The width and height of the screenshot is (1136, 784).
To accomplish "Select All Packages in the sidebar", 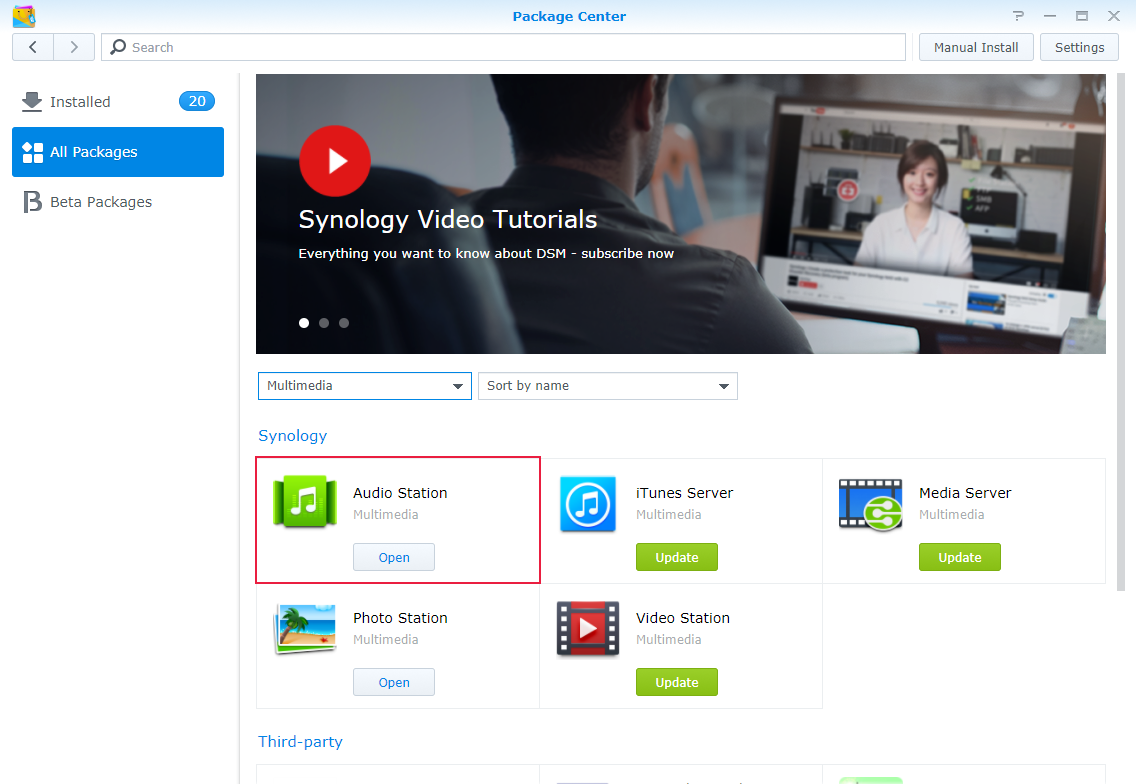I will click(x=118, y=152).
